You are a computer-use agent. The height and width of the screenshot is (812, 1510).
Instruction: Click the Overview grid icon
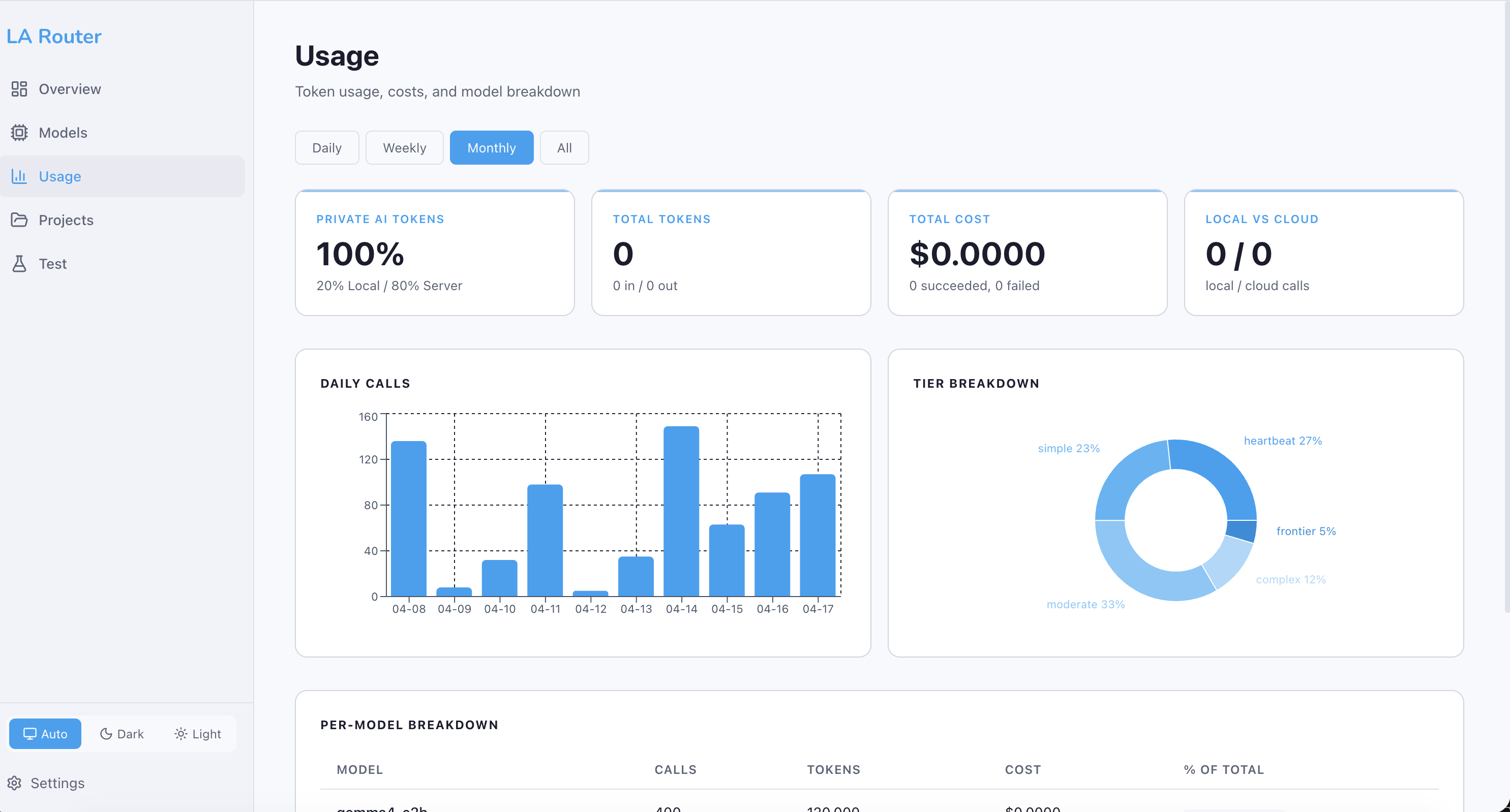tap(19, 89)
